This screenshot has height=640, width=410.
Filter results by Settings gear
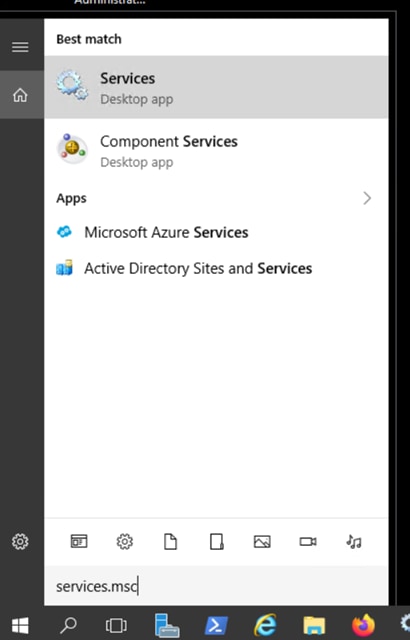coord(124,541)
